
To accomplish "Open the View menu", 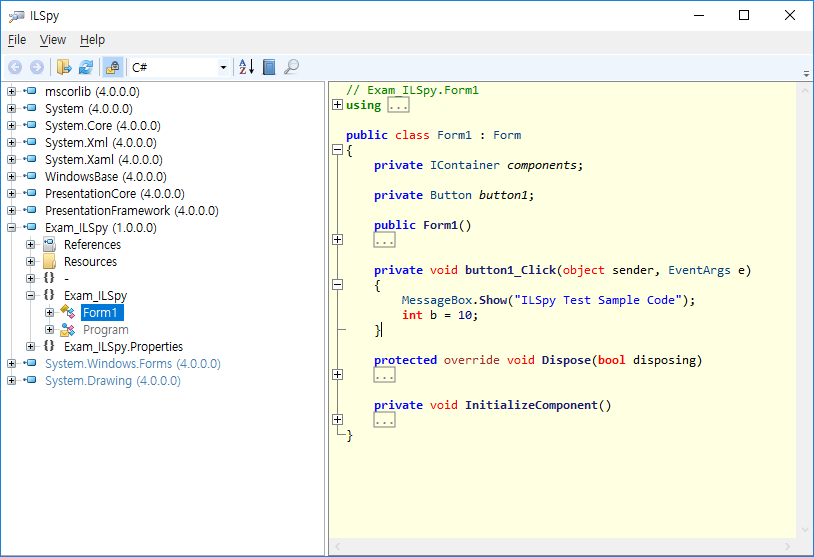I will 53,40.
